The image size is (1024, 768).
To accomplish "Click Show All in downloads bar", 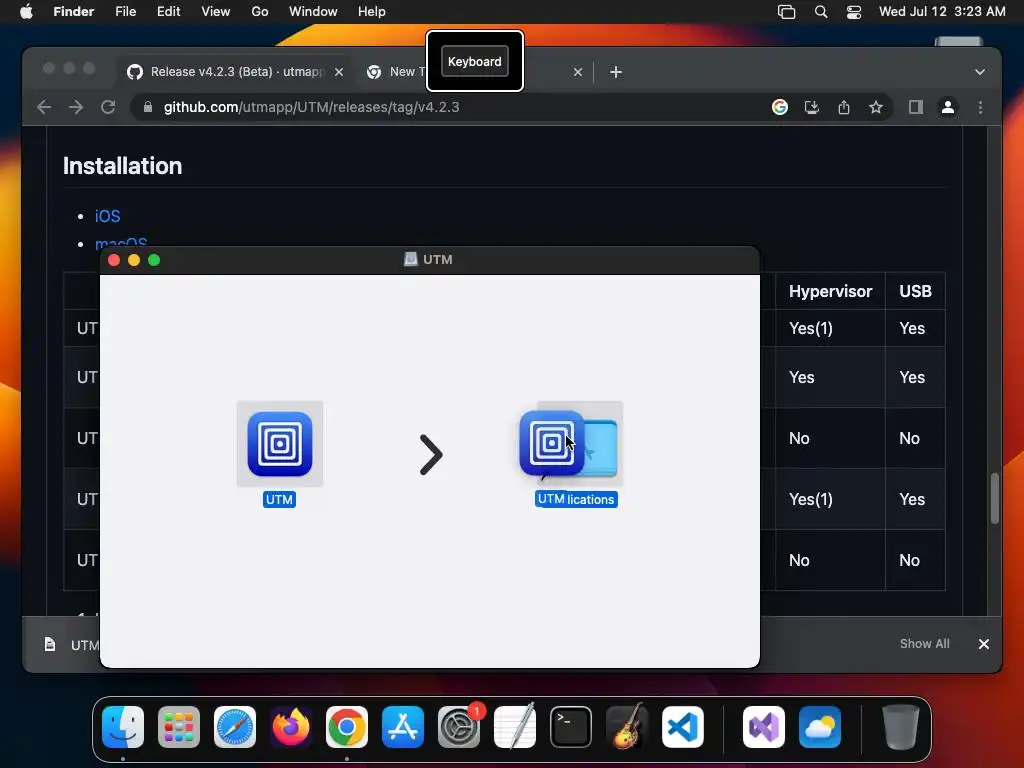I will tap(924, 644).
